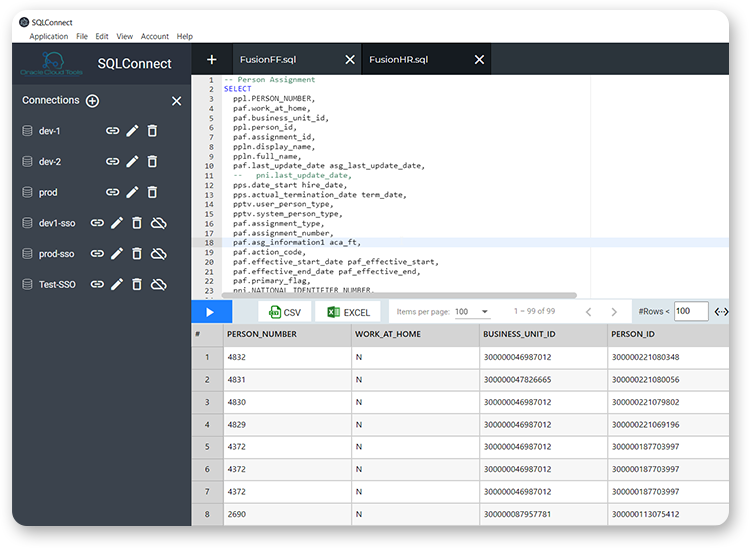
Task: Toggle cloud-off icon for Test-SSO
Action: 159,284
